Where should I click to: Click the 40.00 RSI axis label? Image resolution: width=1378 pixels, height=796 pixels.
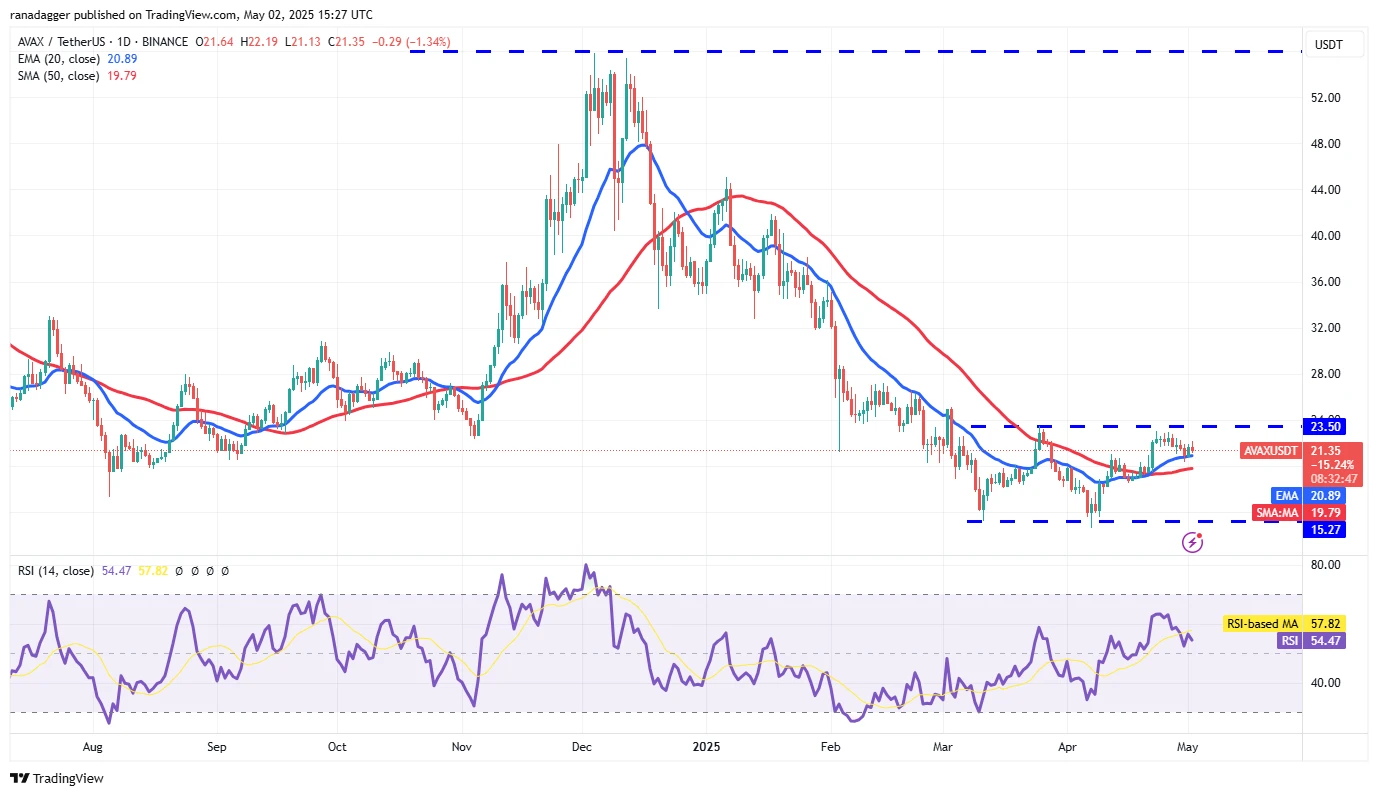(x=1326, y=683)
